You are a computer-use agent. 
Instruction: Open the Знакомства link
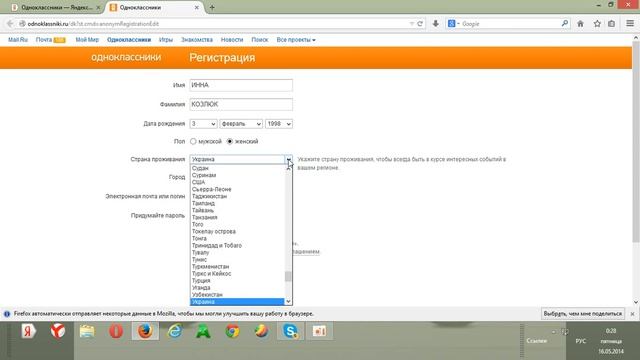197,40
